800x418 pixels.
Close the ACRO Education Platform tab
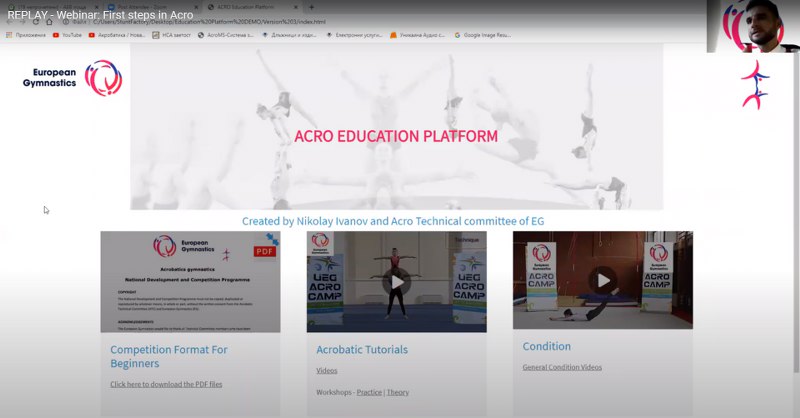[x=296, y=7]
